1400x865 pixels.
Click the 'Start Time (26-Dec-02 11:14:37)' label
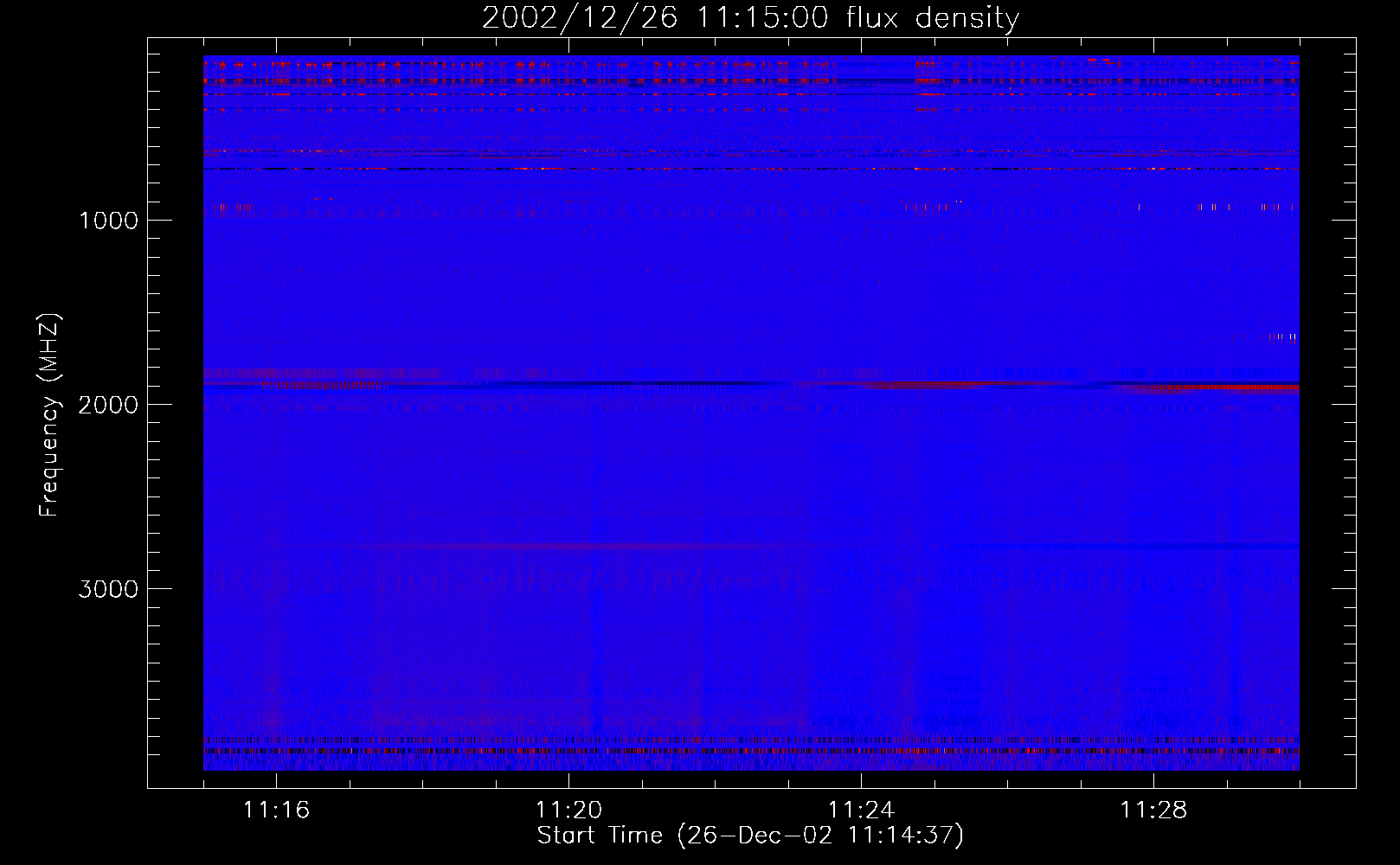click(x=750, y=836)
